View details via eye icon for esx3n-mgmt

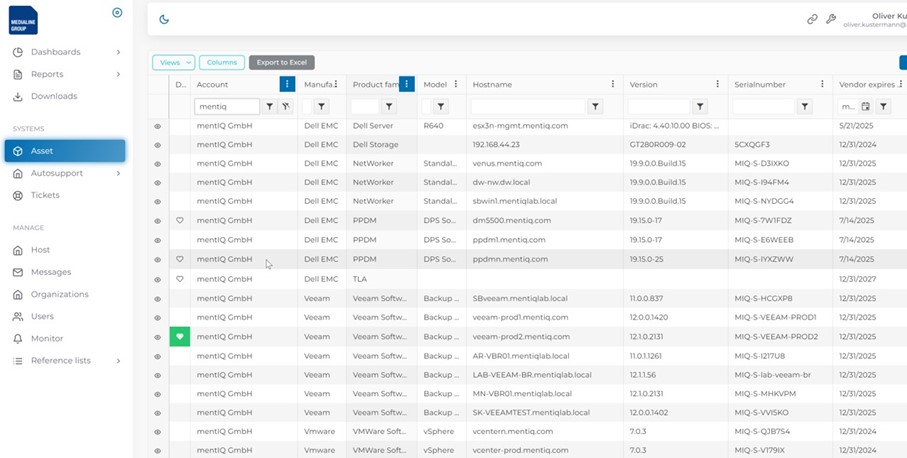click(x=158, y=126)
